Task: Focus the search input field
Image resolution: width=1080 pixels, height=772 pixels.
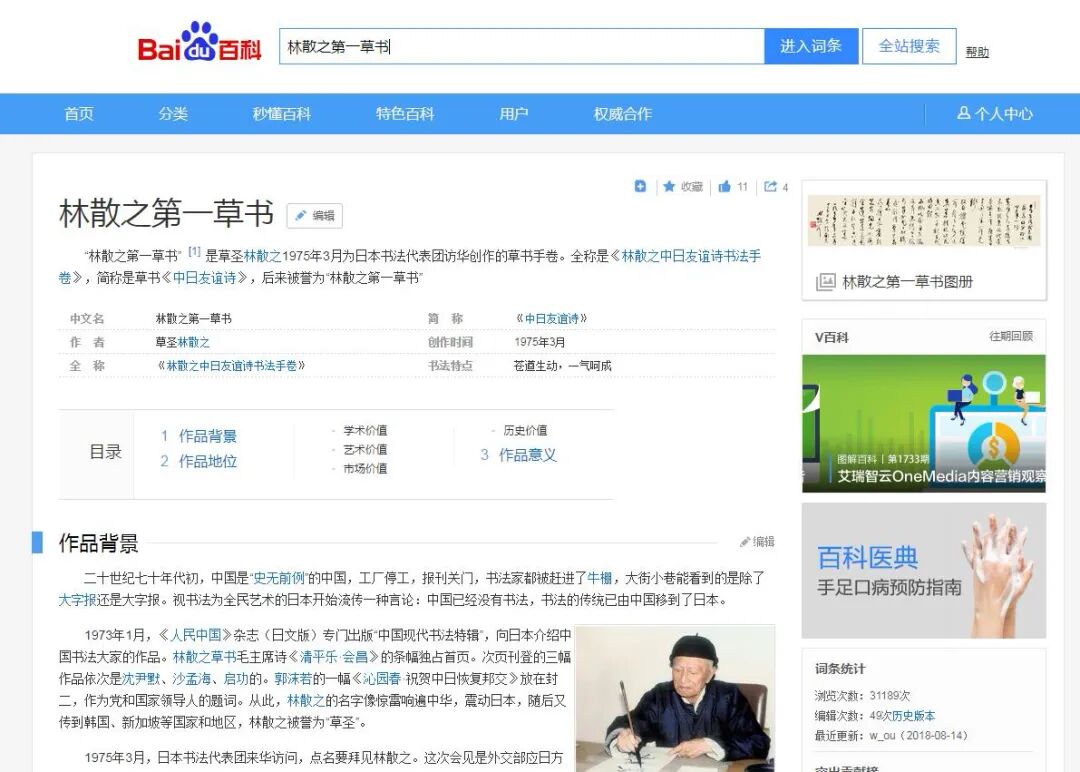Action: [521, 46]
